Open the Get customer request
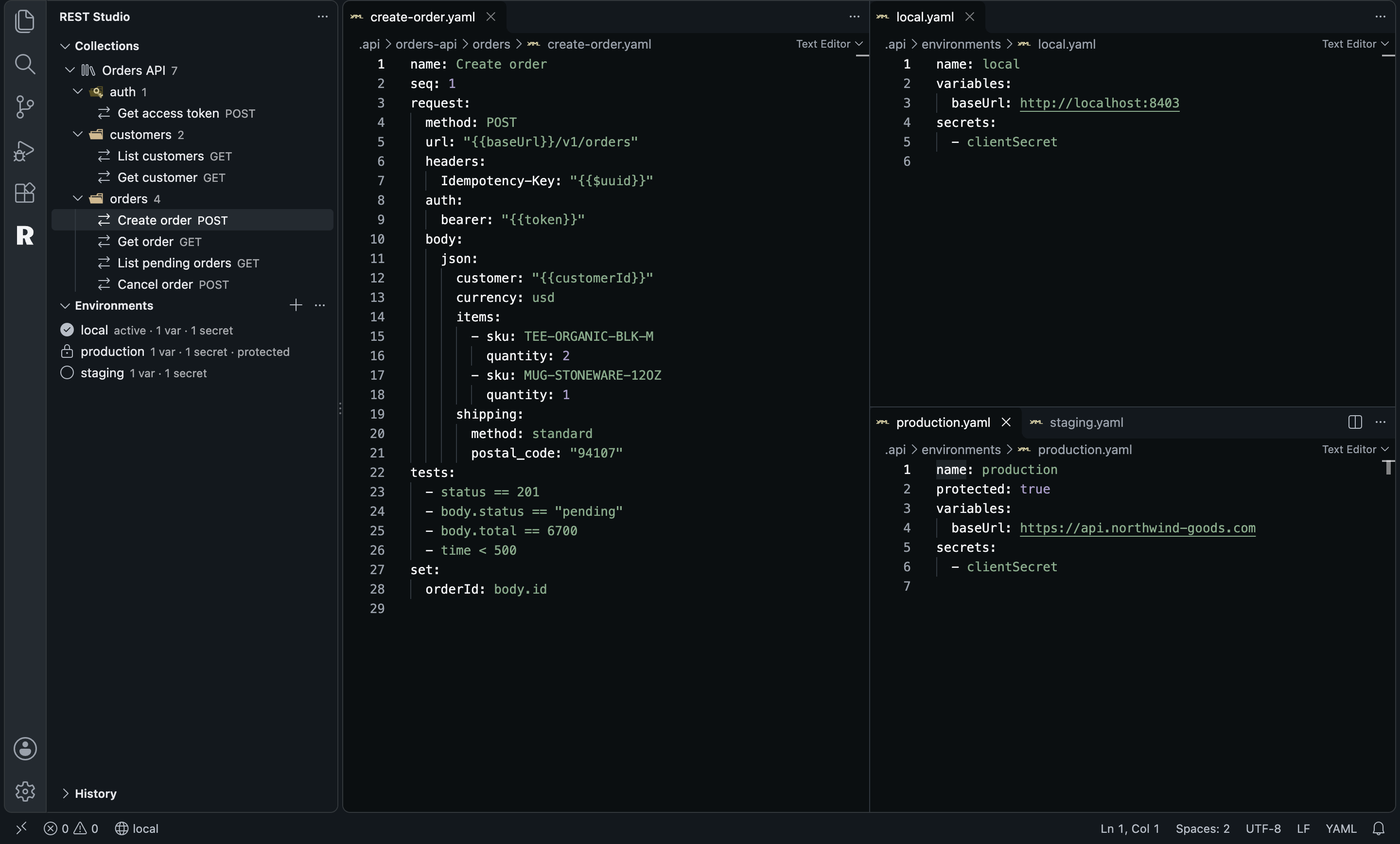 click(x=192, y=177)
